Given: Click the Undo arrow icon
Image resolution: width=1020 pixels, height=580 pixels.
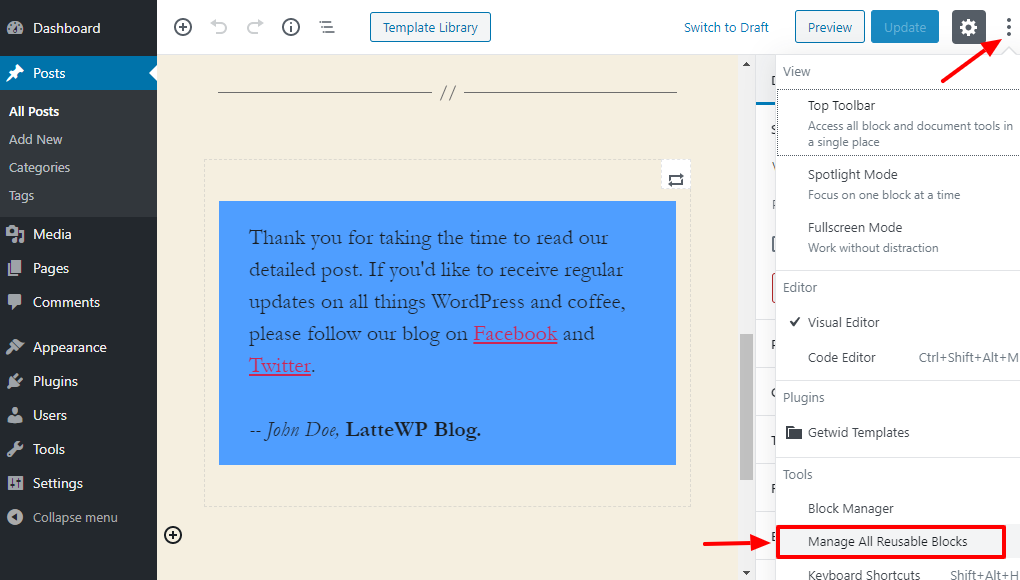Looking at the screenshot, I should tap(219, 27).
